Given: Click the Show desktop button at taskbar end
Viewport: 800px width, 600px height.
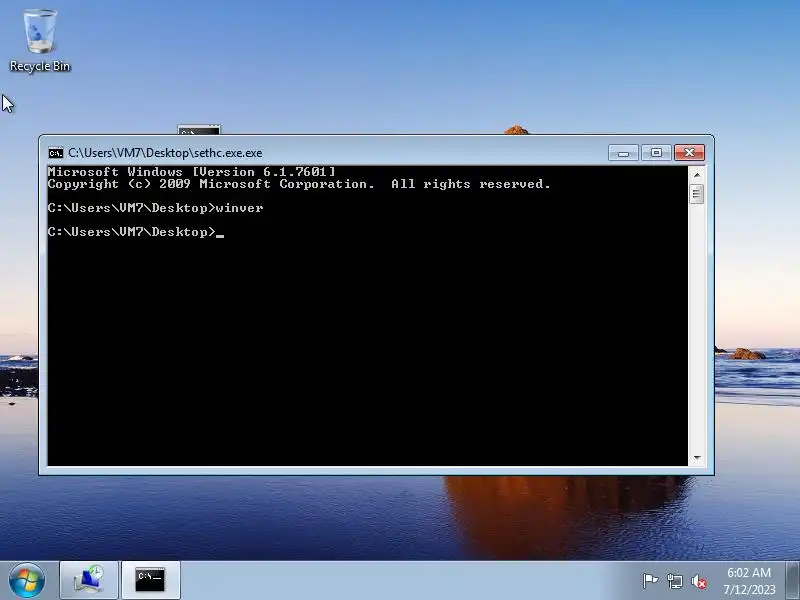Looking at the screenshot, I should tap(793, 580).
